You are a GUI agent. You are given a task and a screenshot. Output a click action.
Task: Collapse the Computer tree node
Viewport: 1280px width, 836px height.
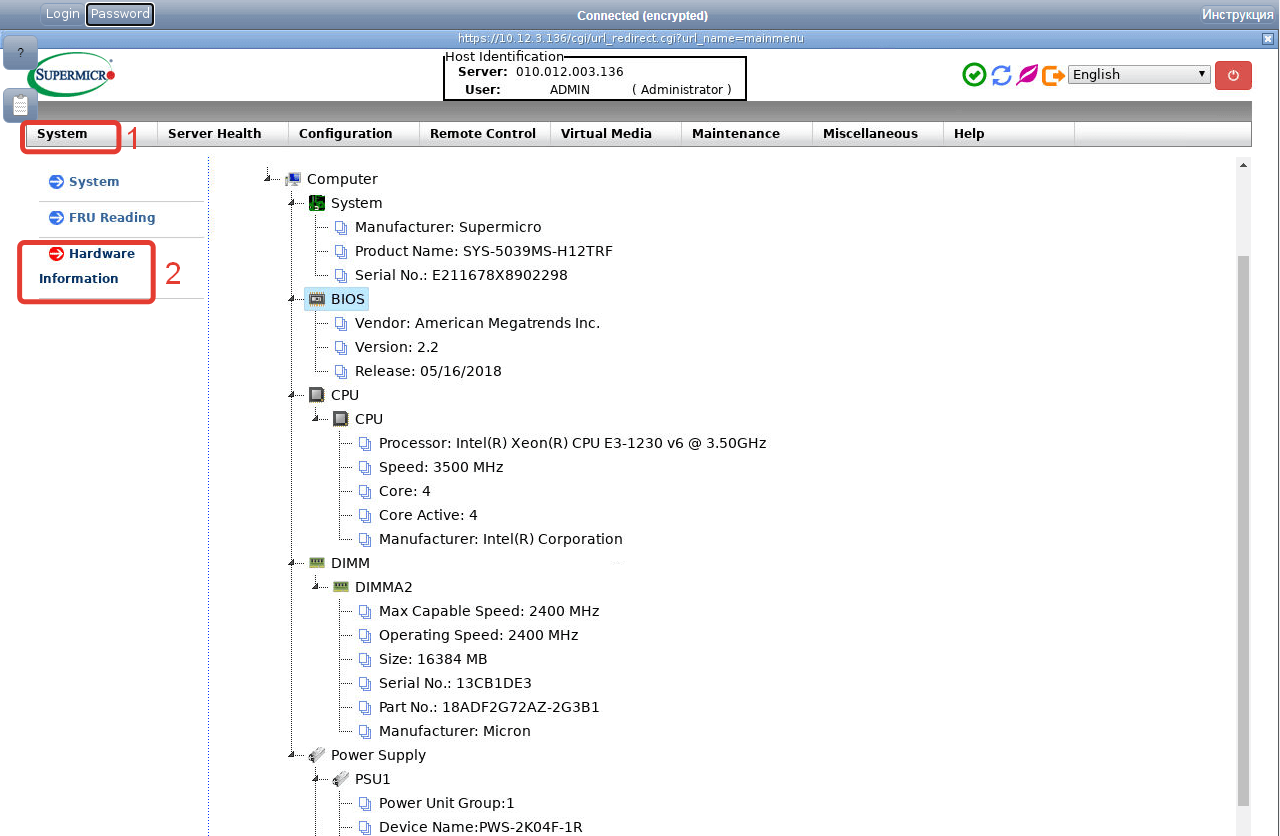coord(269,180)
